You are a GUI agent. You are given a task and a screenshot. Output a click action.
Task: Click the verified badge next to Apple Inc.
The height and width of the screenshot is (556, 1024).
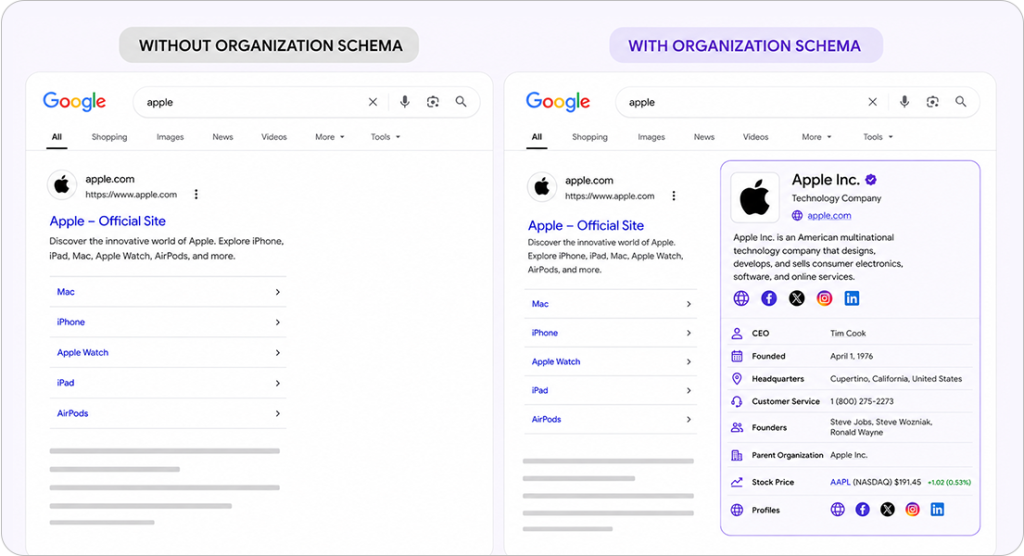pyautogui.click(x=871, y=180)
